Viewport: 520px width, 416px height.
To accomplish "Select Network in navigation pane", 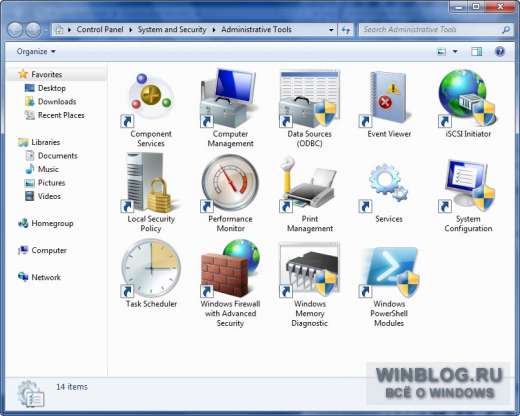I will click(46, 277).
